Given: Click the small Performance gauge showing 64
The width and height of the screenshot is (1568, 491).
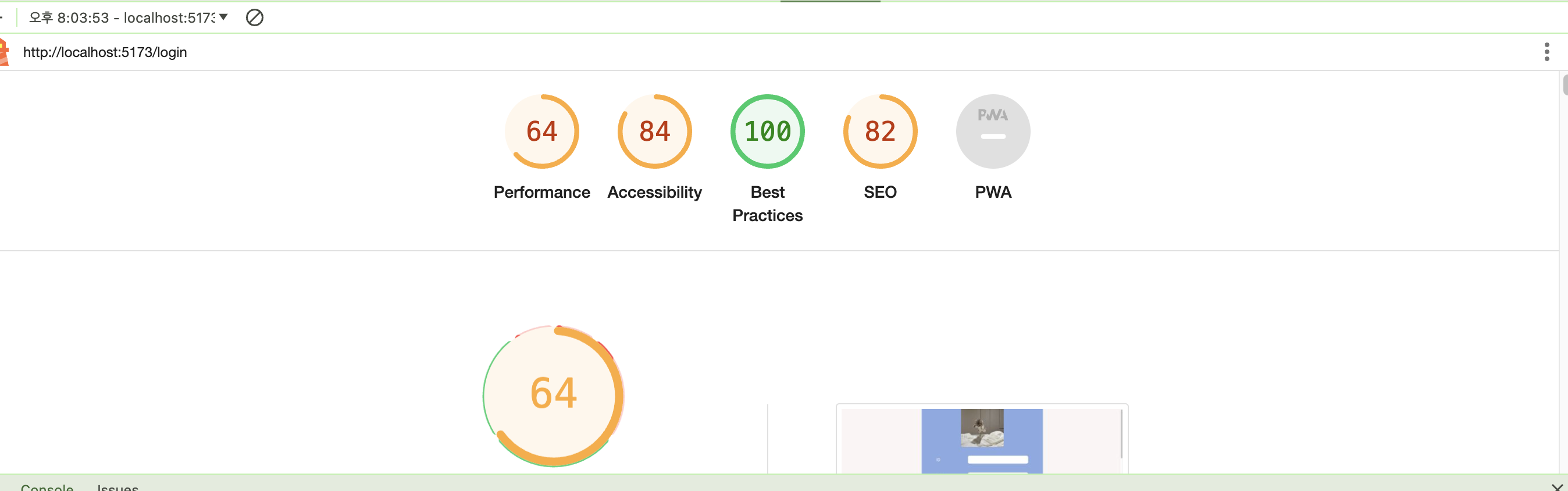Looking at the screenshot, I should coord(541,131).
